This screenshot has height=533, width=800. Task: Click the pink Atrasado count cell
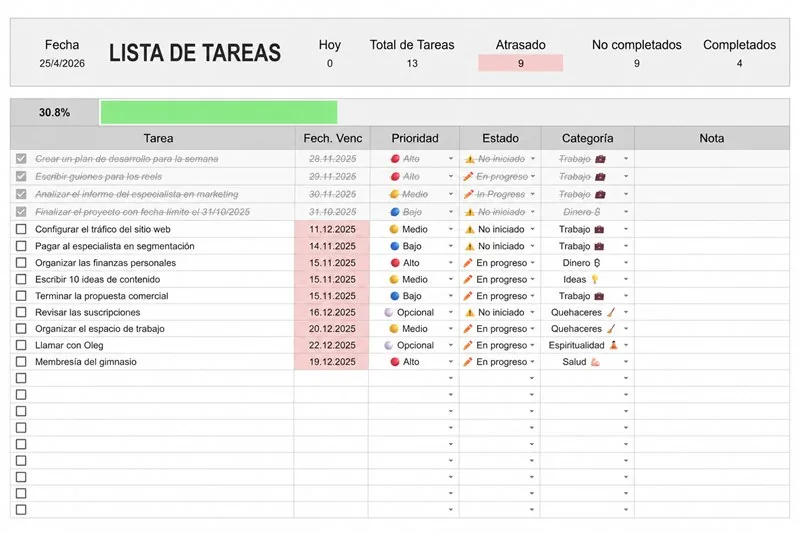(x=520, y=63)
